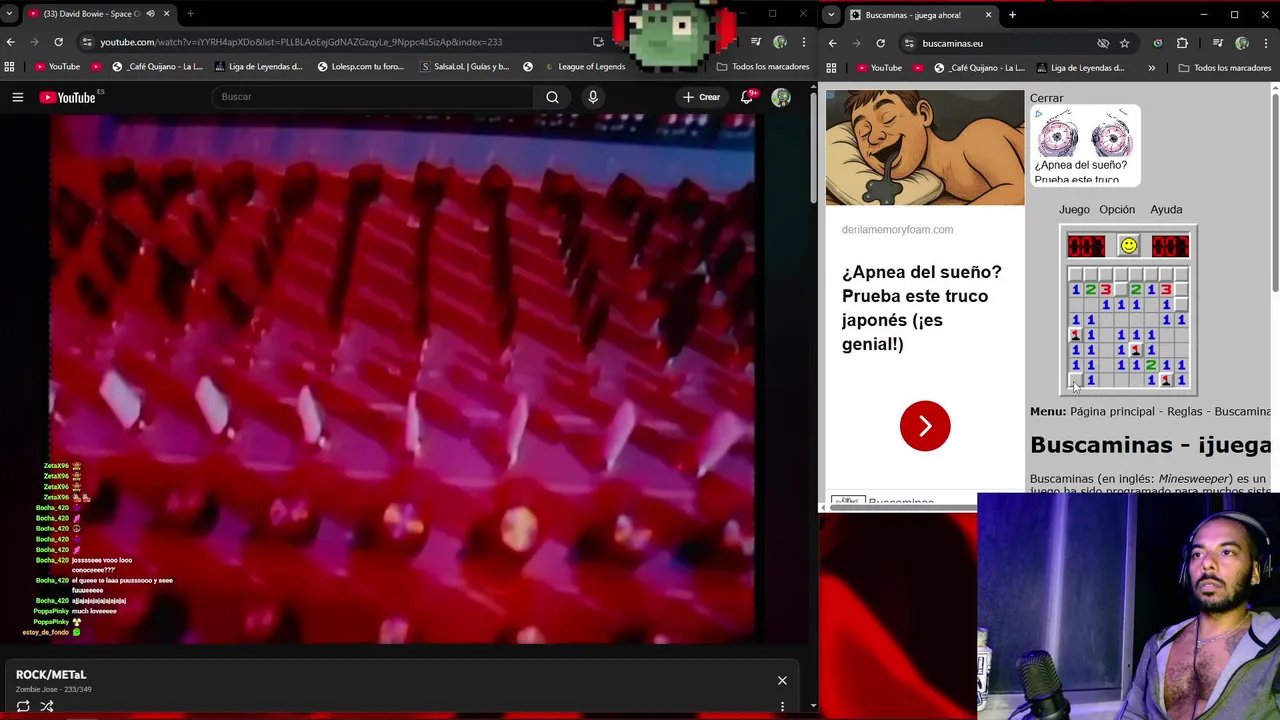
Task: Open the _Café Quijano - La L... bookmark in left window
Action: 157,67
